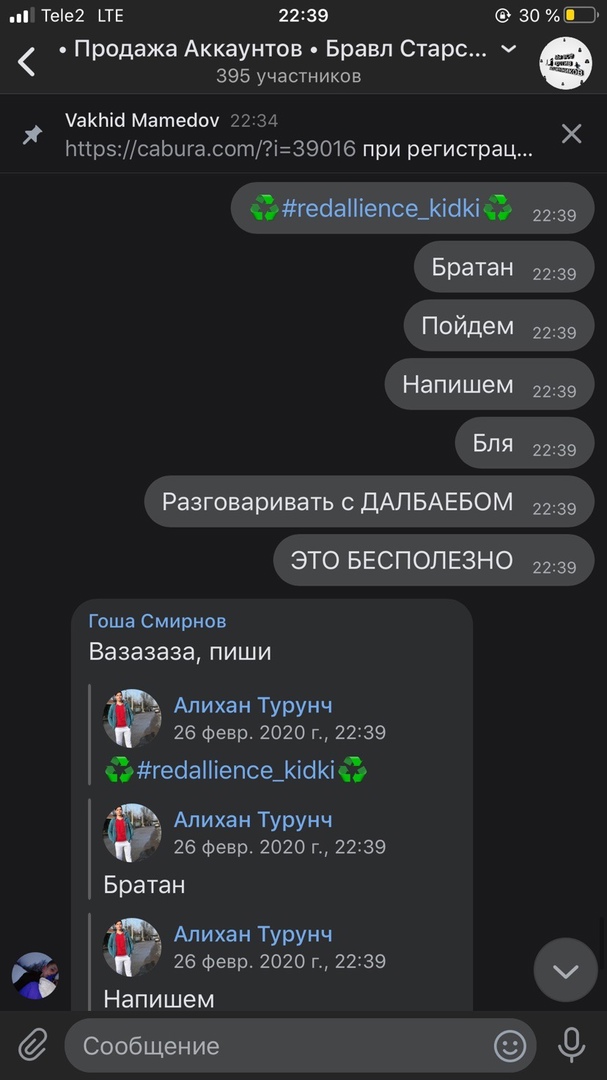The image size is (607, 1080).
Task: Tap the outgoing #redallience_kidki hashtag
Action: (x=380, y=208)
